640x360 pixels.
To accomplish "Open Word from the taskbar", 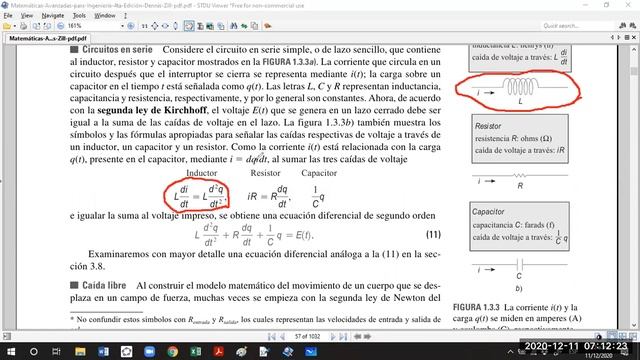I will click(x=103, y=351).
